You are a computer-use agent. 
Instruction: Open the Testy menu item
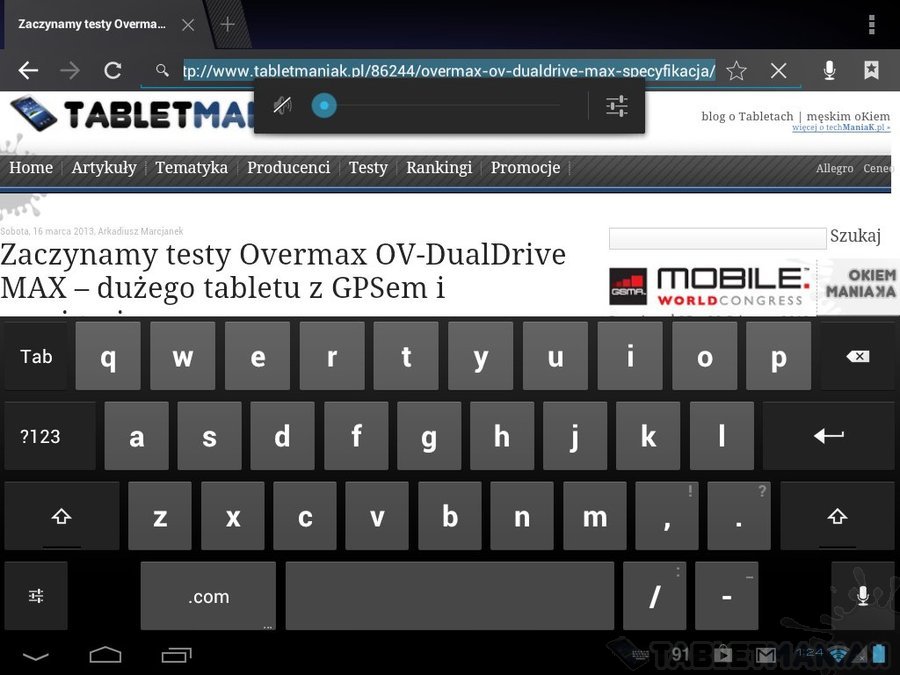pos(368,168)
